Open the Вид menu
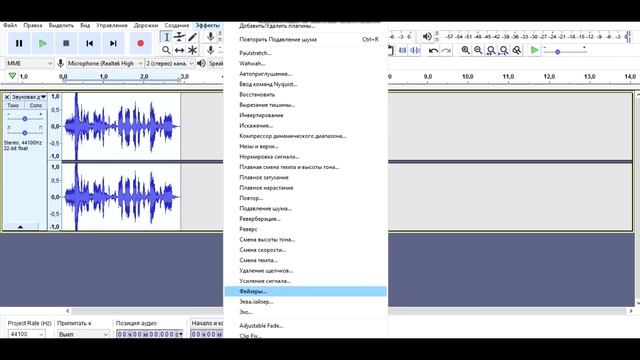640x360 pixels. [85, 25]
